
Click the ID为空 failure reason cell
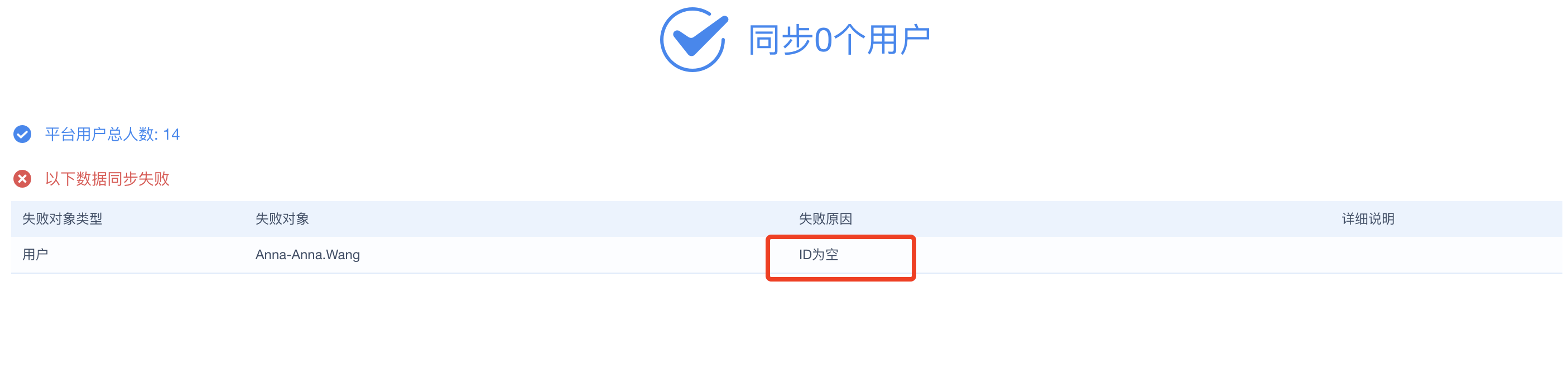pos(818,255)
